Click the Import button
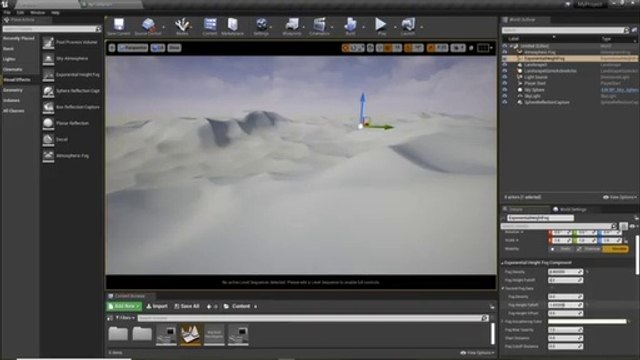This screenshot has width=640, height=360. coord(157,306)
